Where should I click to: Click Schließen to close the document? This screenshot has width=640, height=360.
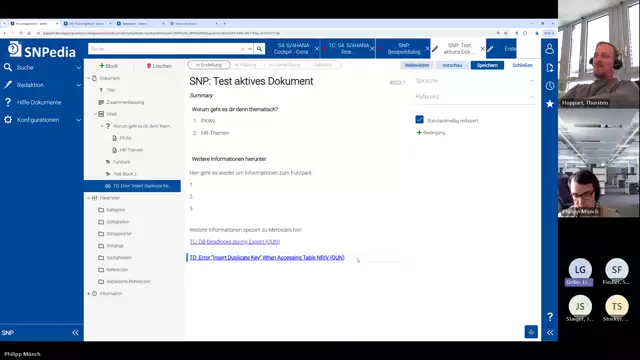(x=522, y=65)
